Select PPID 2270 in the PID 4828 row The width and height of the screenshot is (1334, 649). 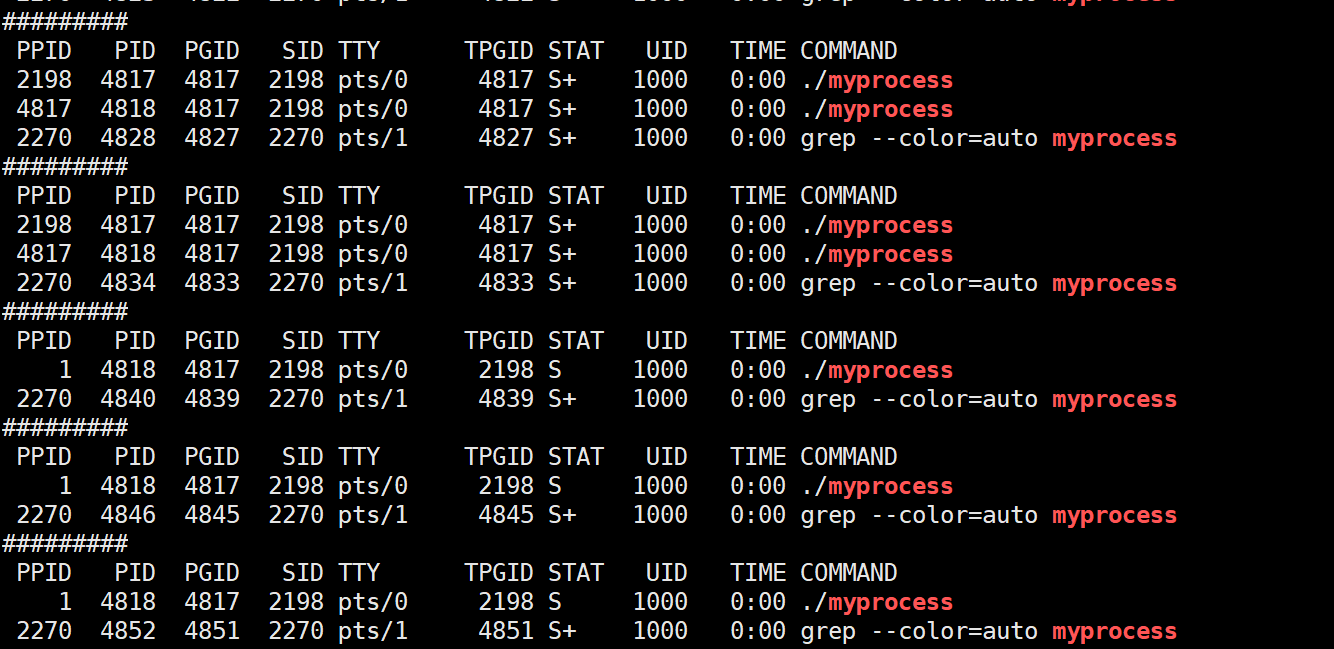click(44, 138)
